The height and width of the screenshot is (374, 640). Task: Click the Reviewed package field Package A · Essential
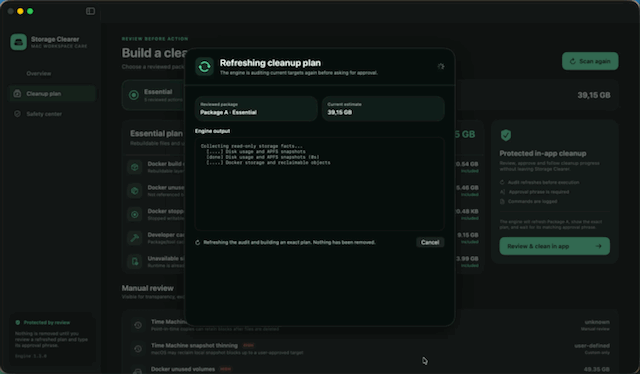click(x=256, y=109)
